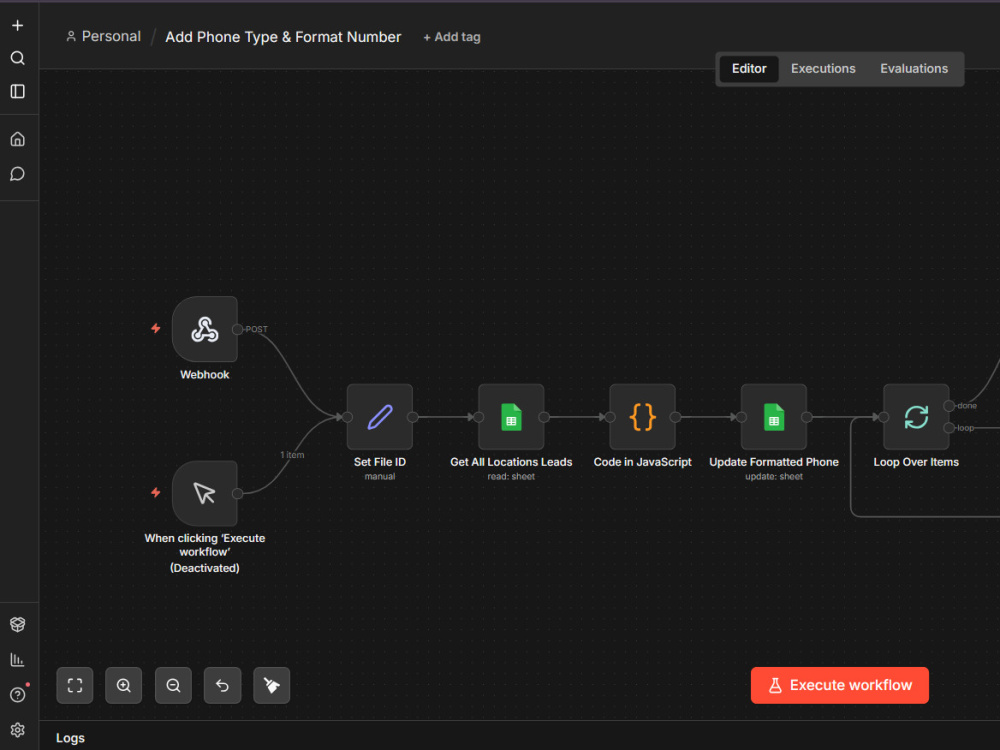Select the Loop Over Items node

[916, 417]
